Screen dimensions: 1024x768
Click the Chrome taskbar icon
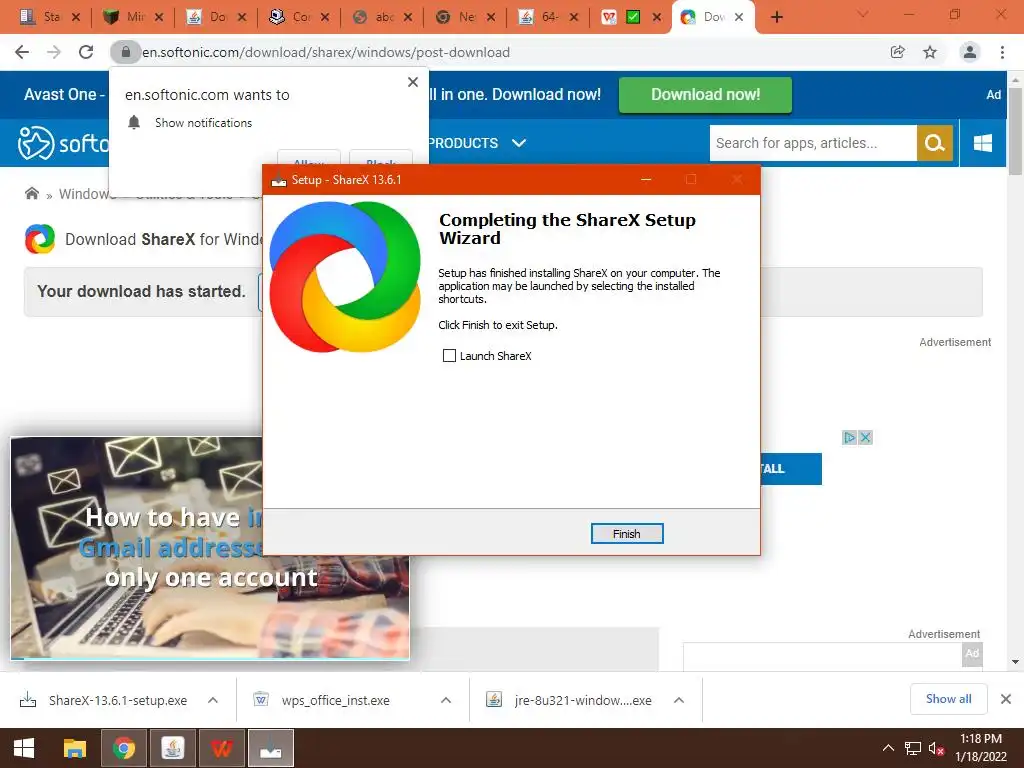pos(123,748)
